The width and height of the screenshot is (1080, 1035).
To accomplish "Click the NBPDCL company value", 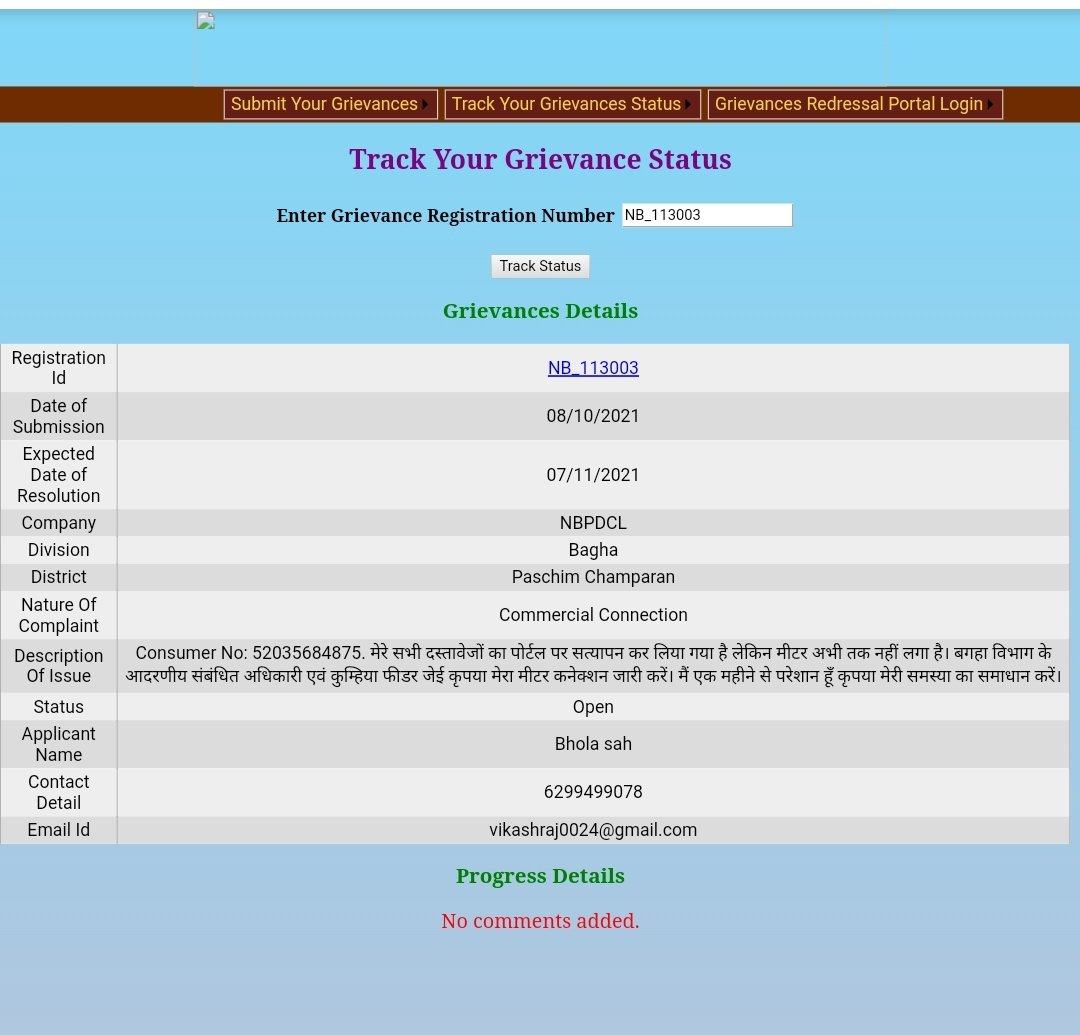I will point(593,523).
